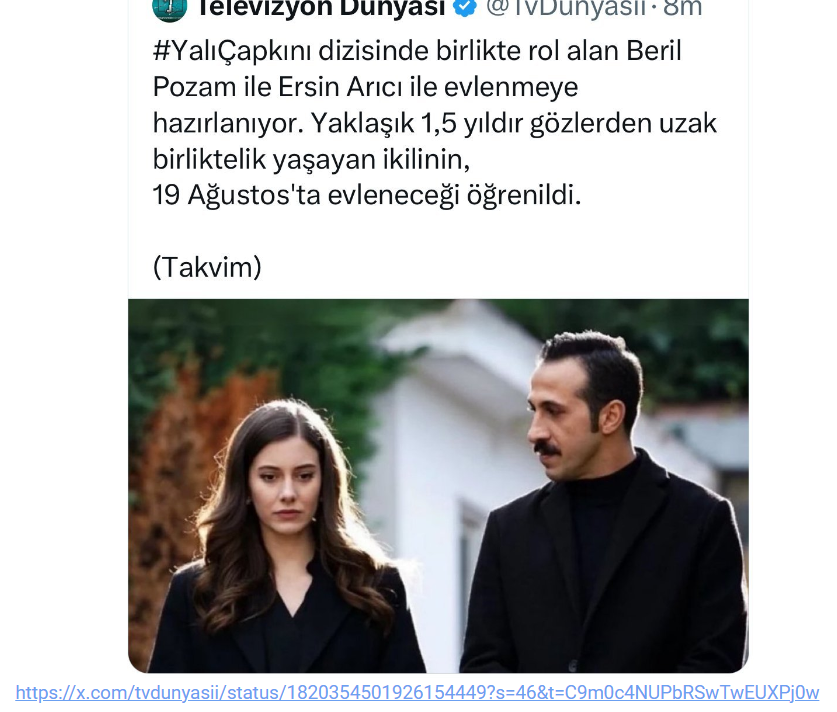Click the (Takvim) source text
The height and width of the screenshot is (712, 837).
click(207, 267)
